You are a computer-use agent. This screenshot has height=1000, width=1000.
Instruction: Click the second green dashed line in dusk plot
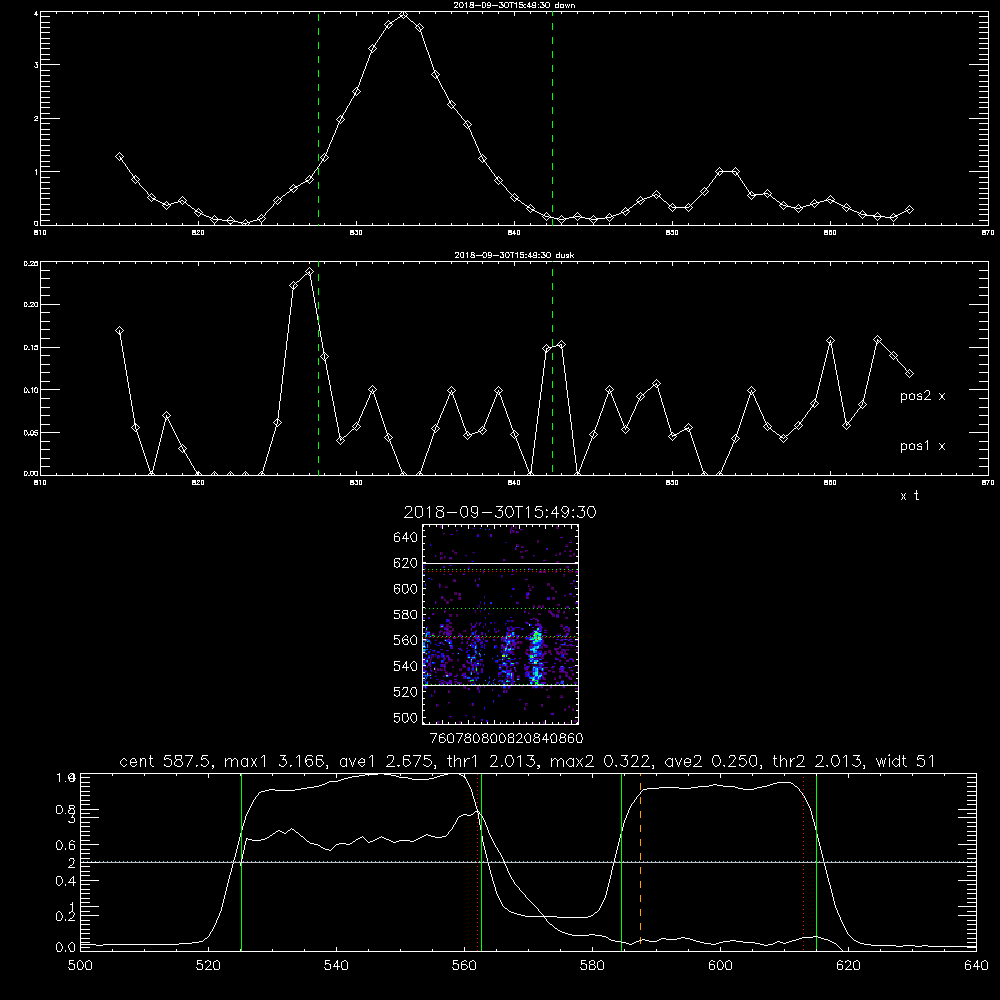(x=552, y=368)
